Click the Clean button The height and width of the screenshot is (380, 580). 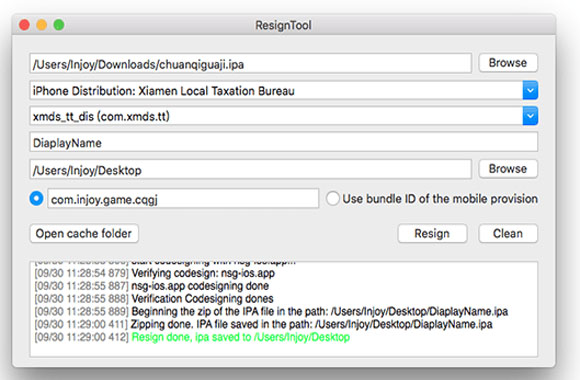(x=508, y=233)
